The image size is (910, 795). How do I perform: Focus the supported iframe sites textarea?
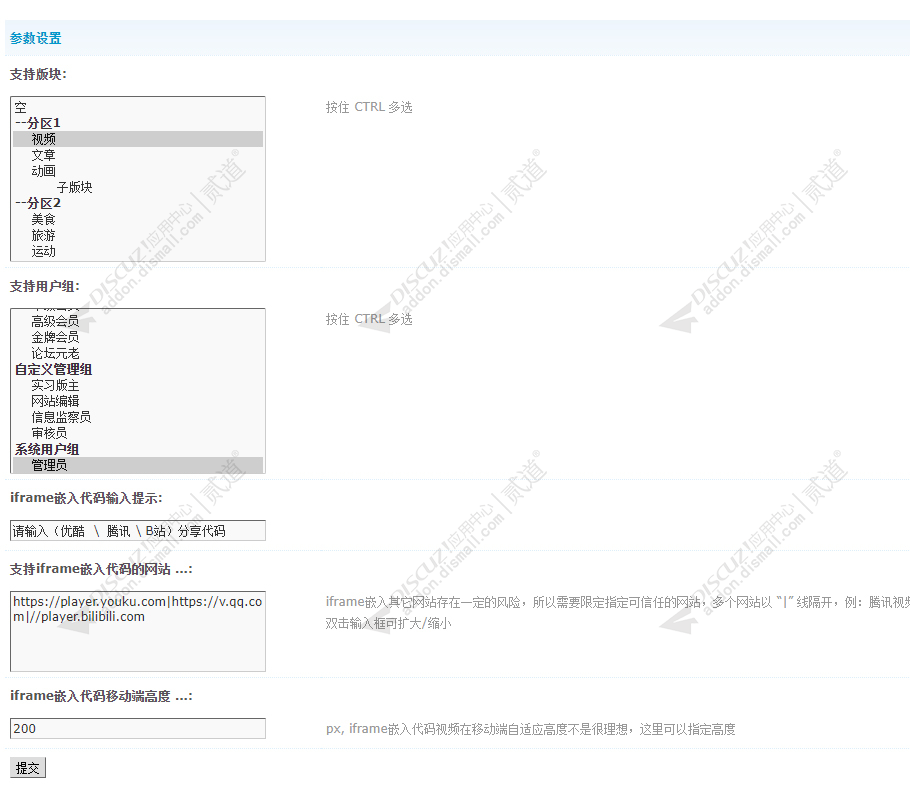(138, 631)
